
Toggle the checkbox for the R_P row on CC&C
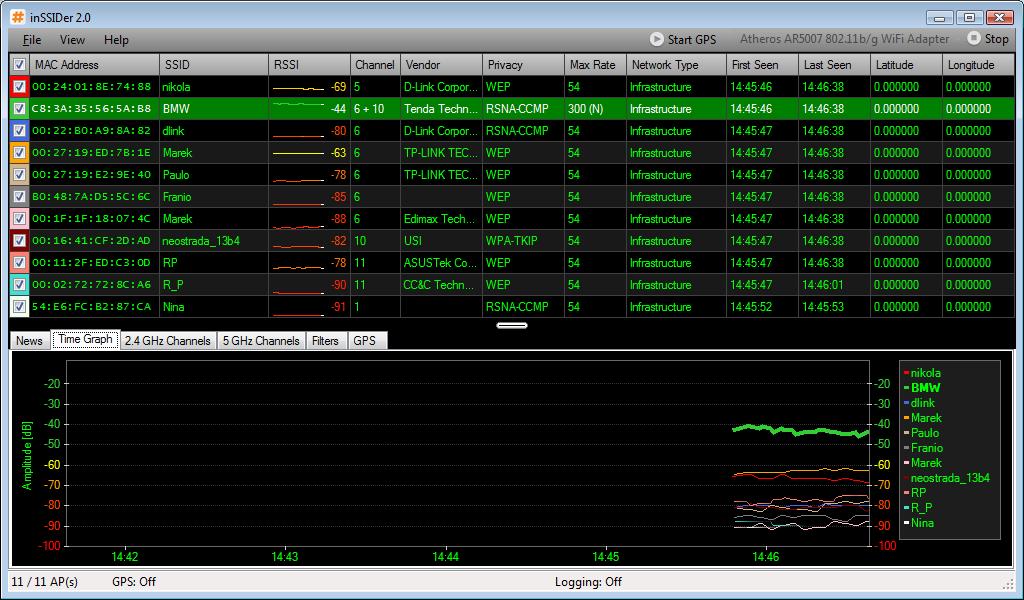tap(20, 285)
